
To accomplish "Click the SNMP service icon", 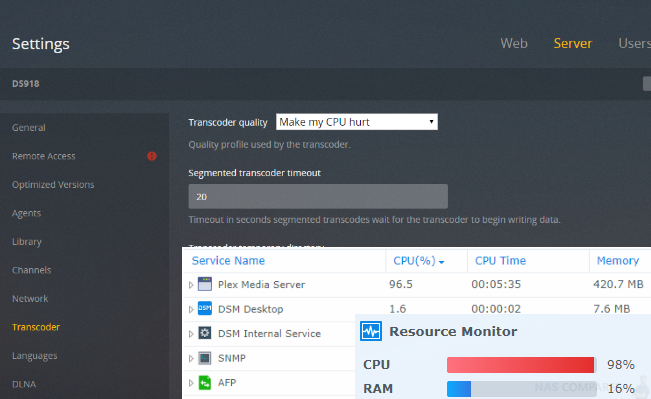I will (x=205, y=358).
